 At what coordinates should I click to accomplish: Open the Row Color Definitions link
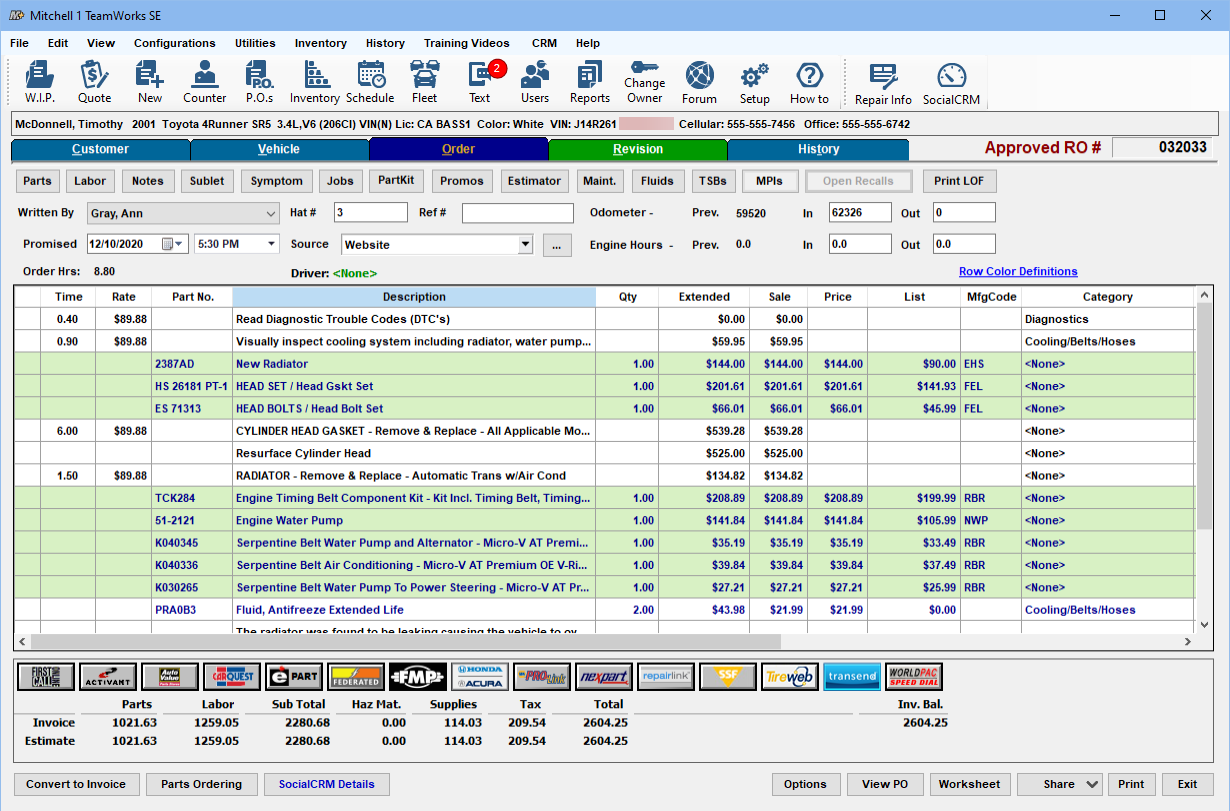(x=1018, y=271)
